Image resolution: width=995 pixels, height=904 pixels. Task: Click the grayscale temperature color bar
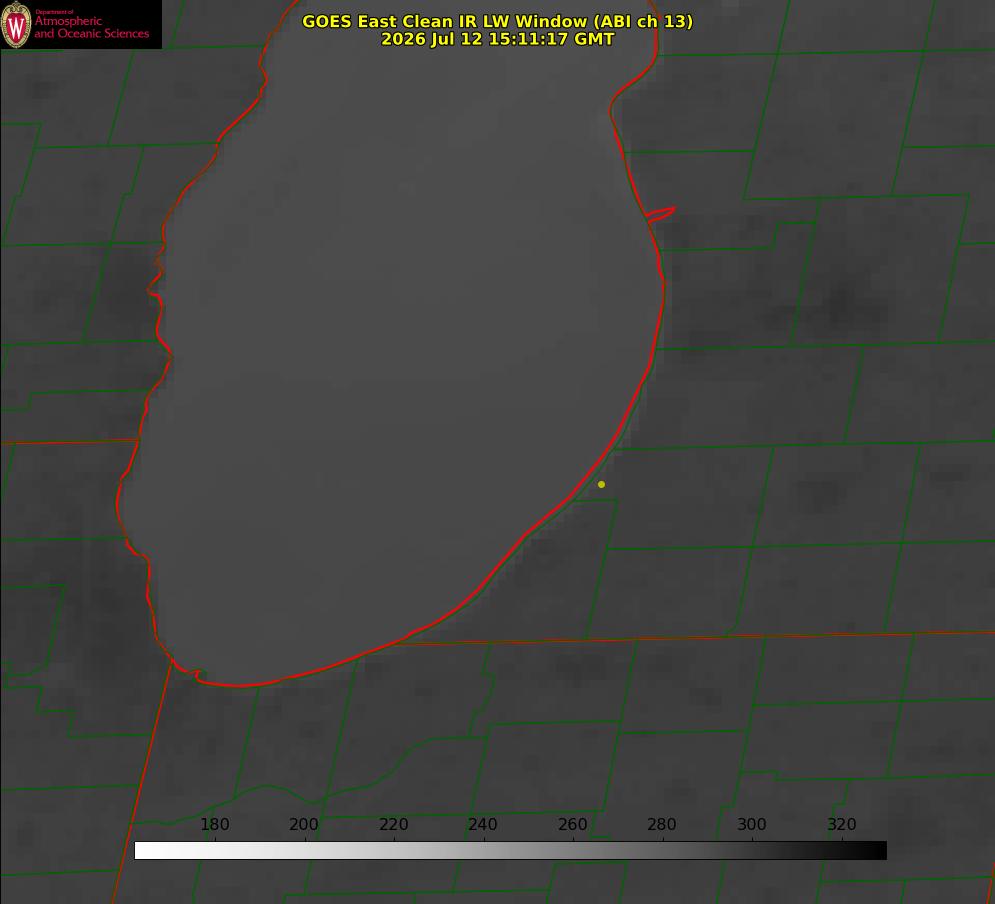(x=510, y=850)
